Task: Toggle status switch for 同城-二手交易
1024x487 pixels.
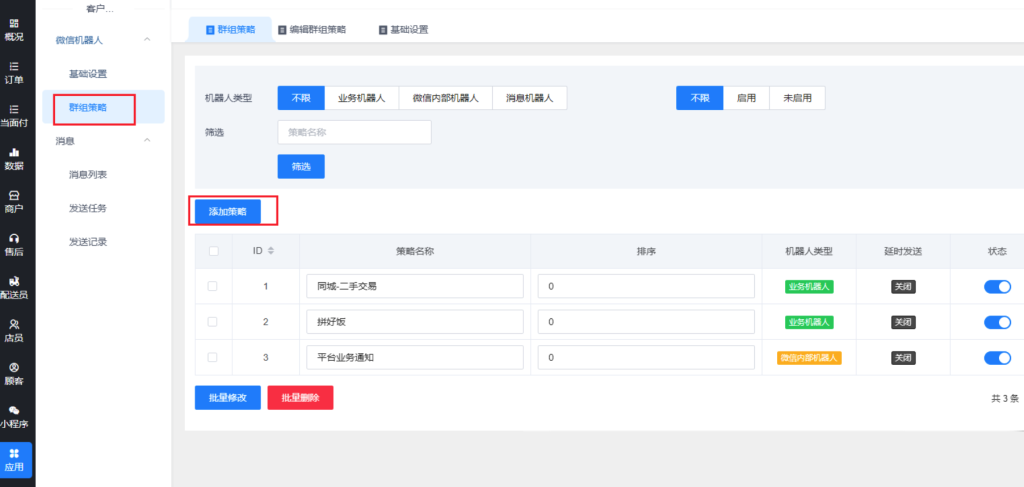Action: 997,287
